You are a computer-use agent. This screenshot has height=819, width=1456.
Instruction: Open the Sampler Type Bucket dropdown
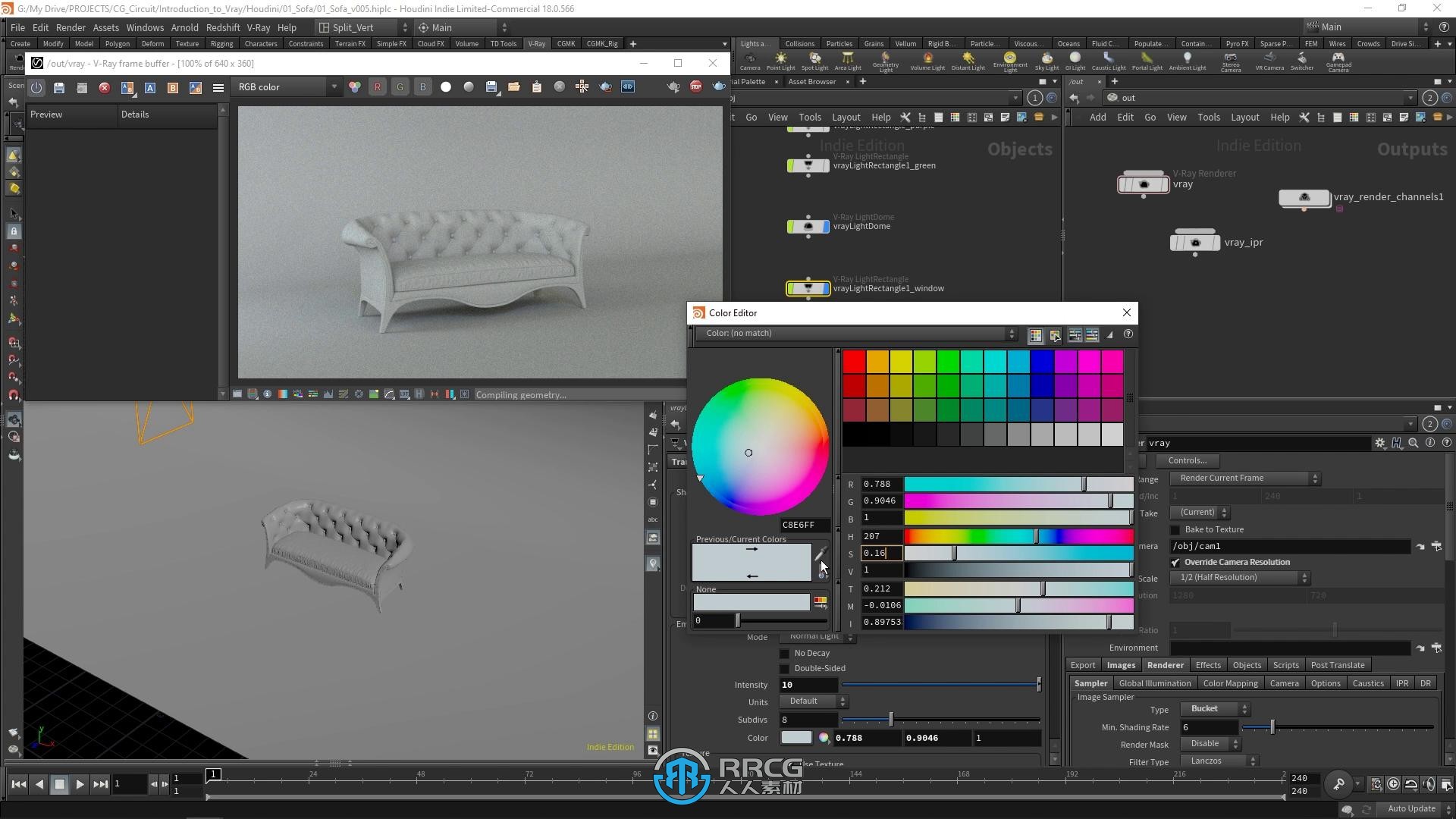click(1214, 709)
